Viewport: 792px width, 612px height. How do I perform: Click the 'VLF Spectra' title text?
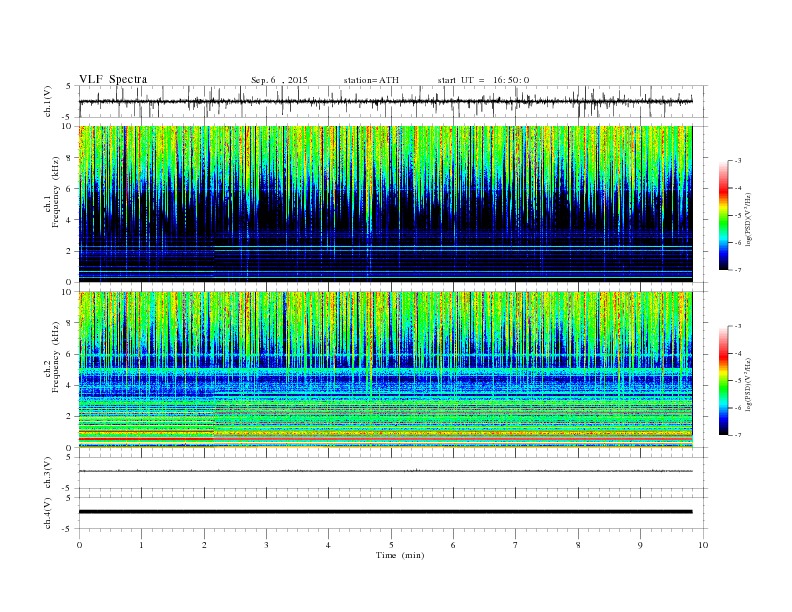(113, 79)
